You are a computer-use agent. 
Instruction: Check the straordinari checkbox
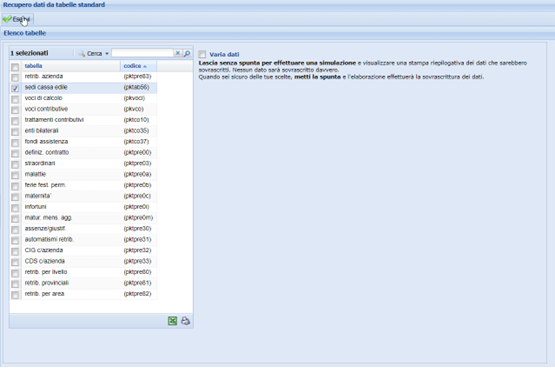pyautogui.click(x=15, y=165)
